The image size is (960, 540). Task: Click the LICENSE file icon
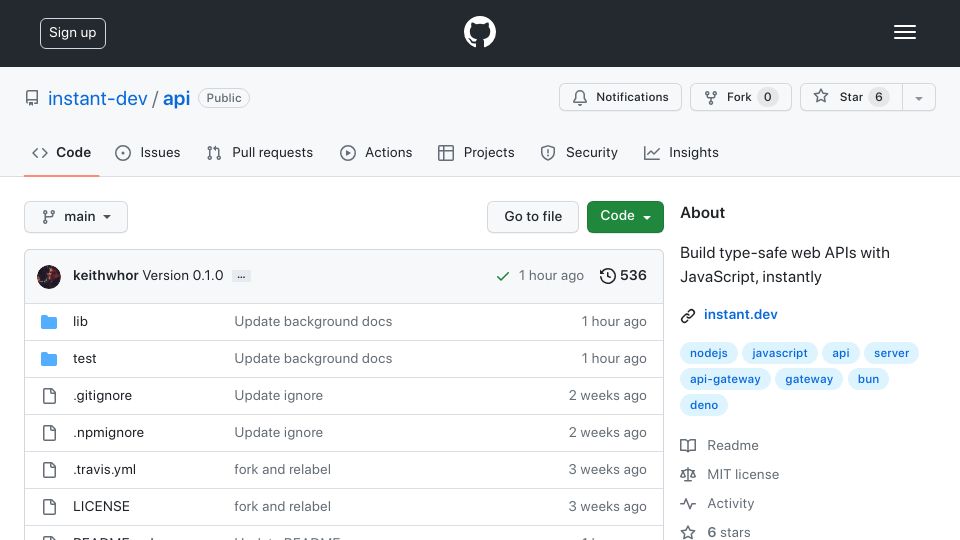pos(50,507)
